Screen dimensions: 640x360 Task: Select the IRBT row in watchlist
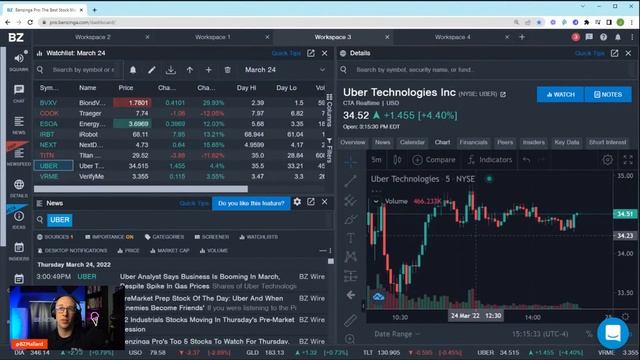tap(180, 134)
